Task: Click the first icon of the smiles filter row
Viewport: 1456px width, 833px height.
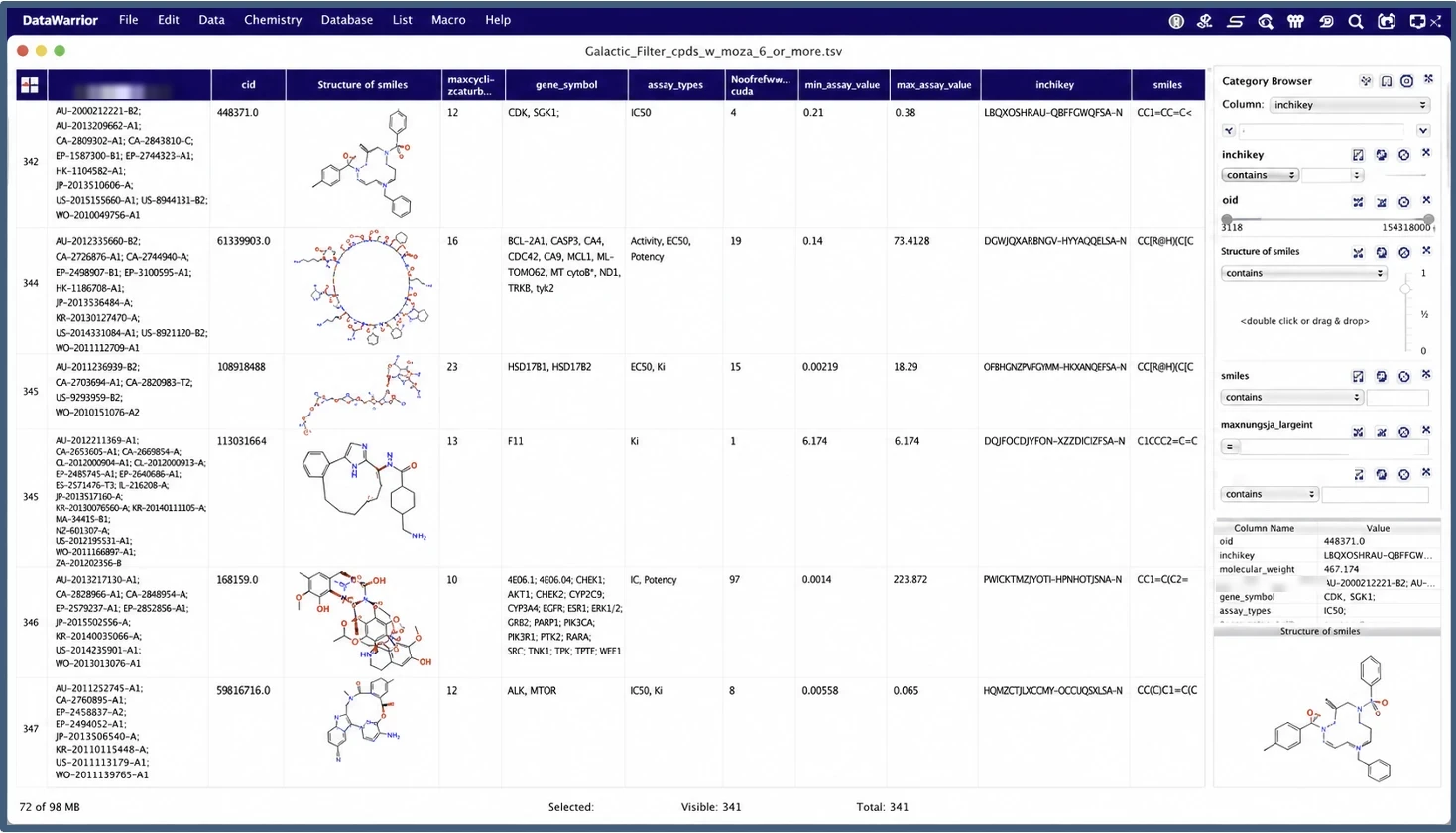Action: 1358,376
